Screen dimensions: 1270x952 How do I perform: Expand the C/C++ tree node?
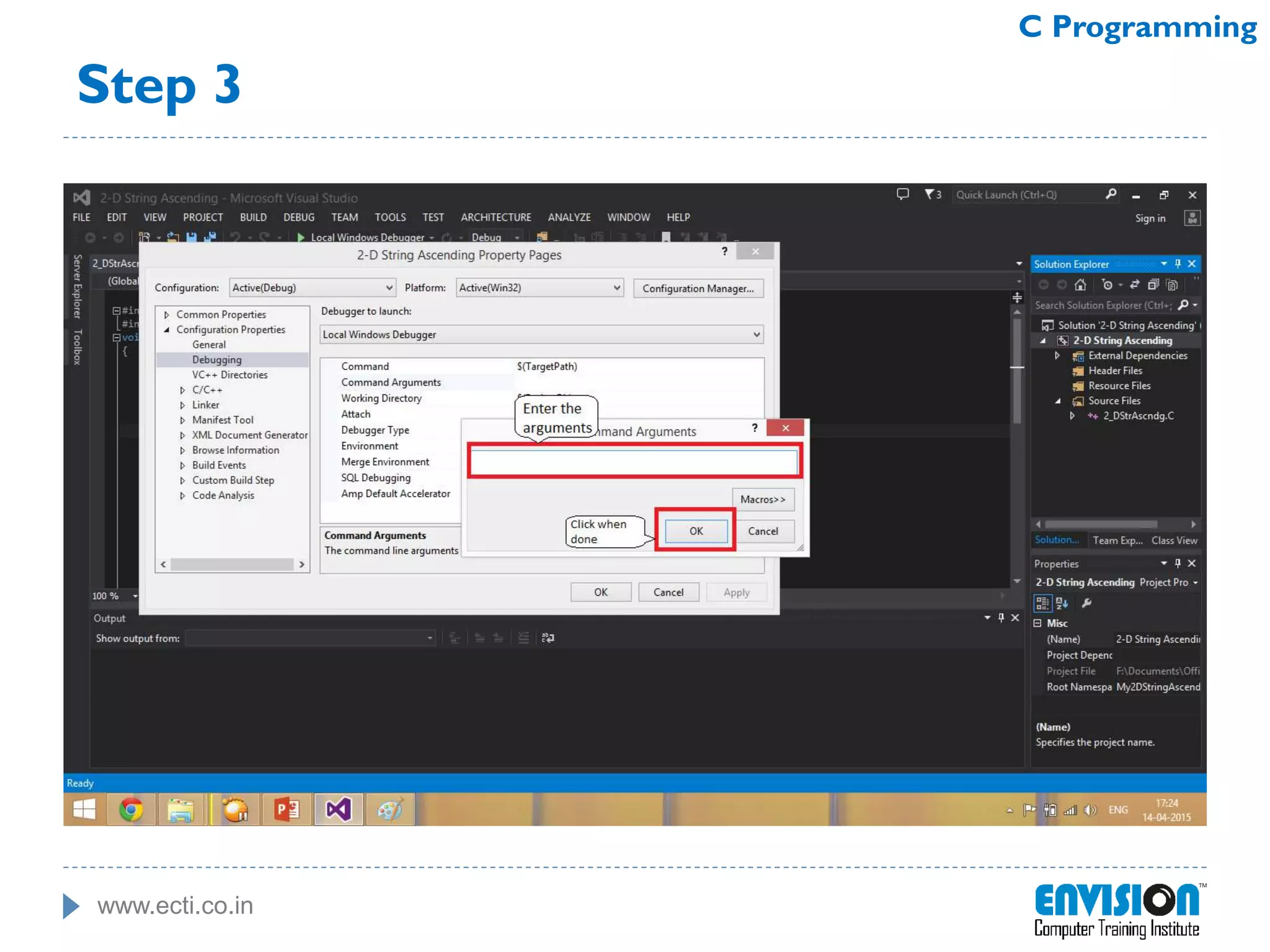(182, 390)
